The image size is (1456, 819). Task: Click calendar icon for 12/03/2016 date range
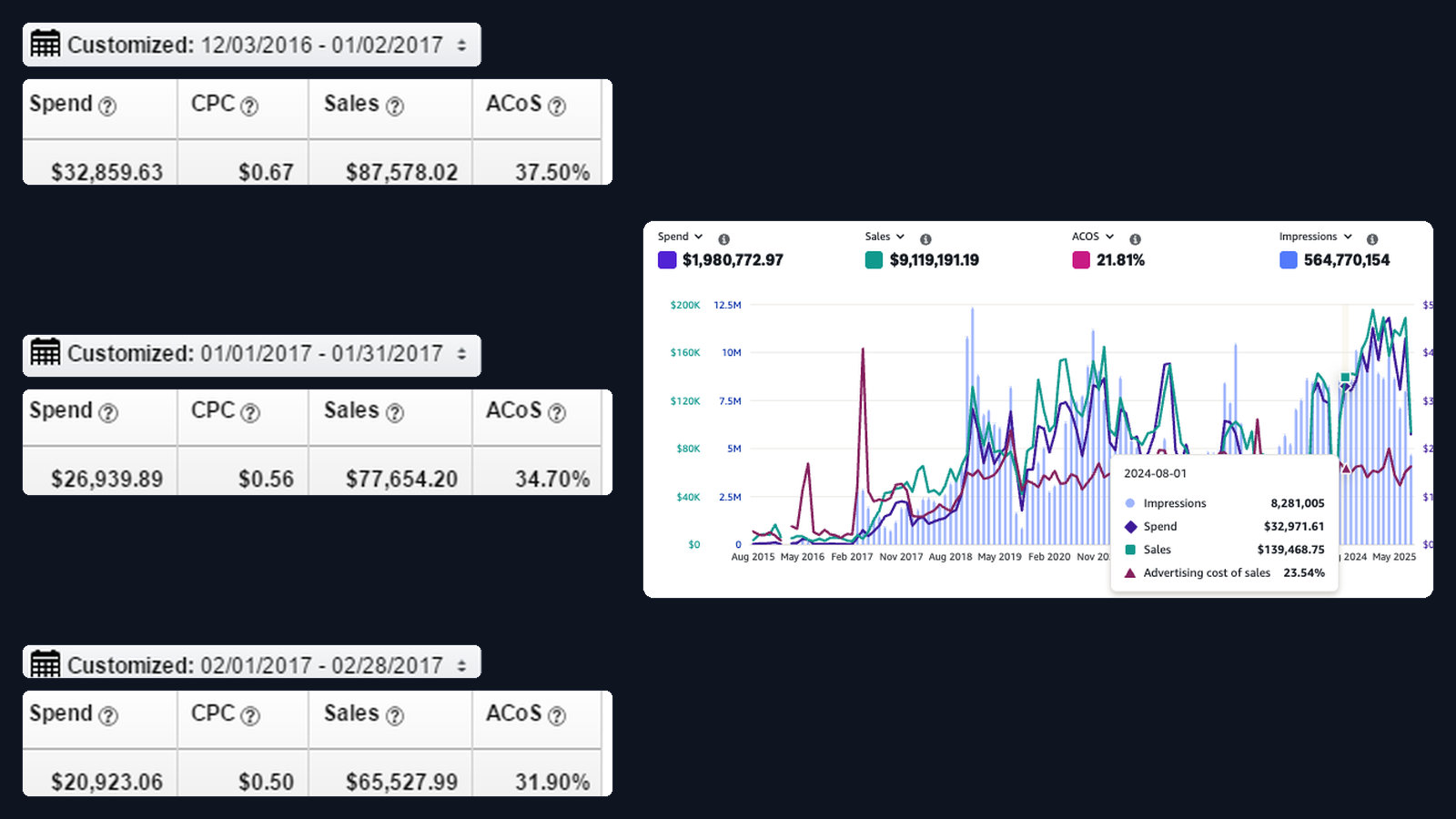click(x=45, y=44)
